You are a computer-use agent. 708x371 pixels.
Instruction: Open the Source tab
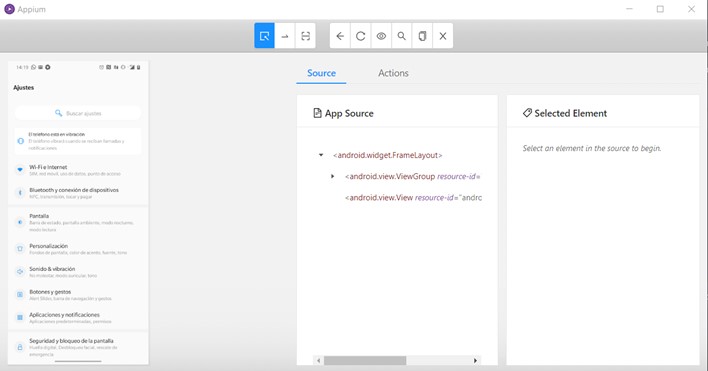(321, 73)
